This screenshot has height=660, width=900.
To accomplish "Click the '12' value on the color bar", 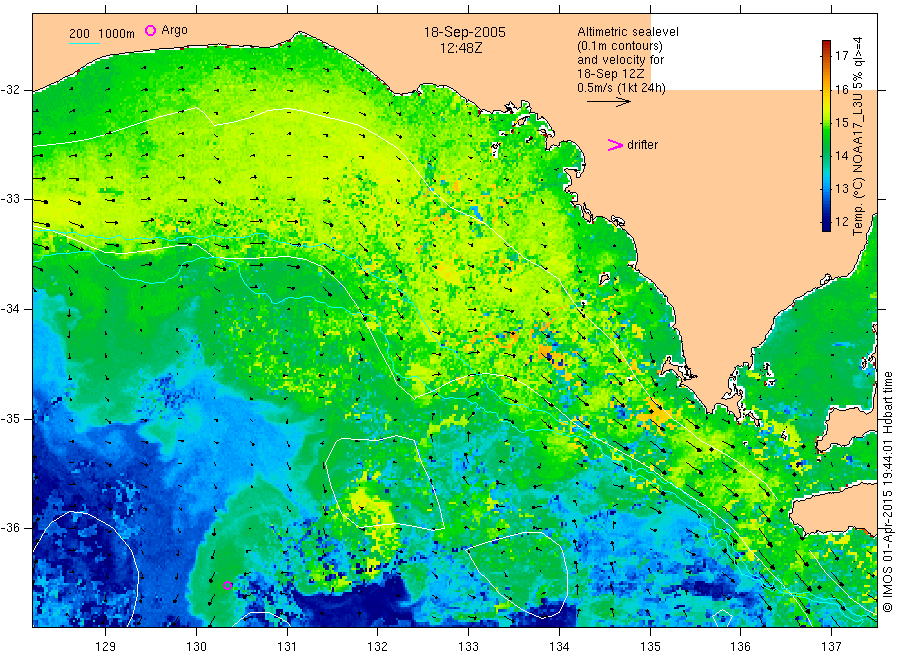I will tap(841, 222).
